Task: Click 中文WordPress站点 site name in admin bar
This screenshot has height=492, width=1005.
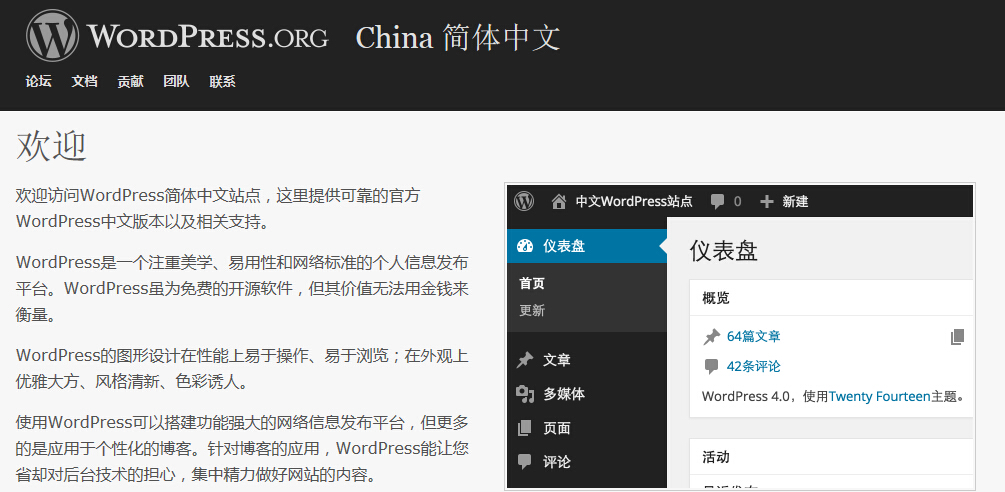Action: point(634,202)
